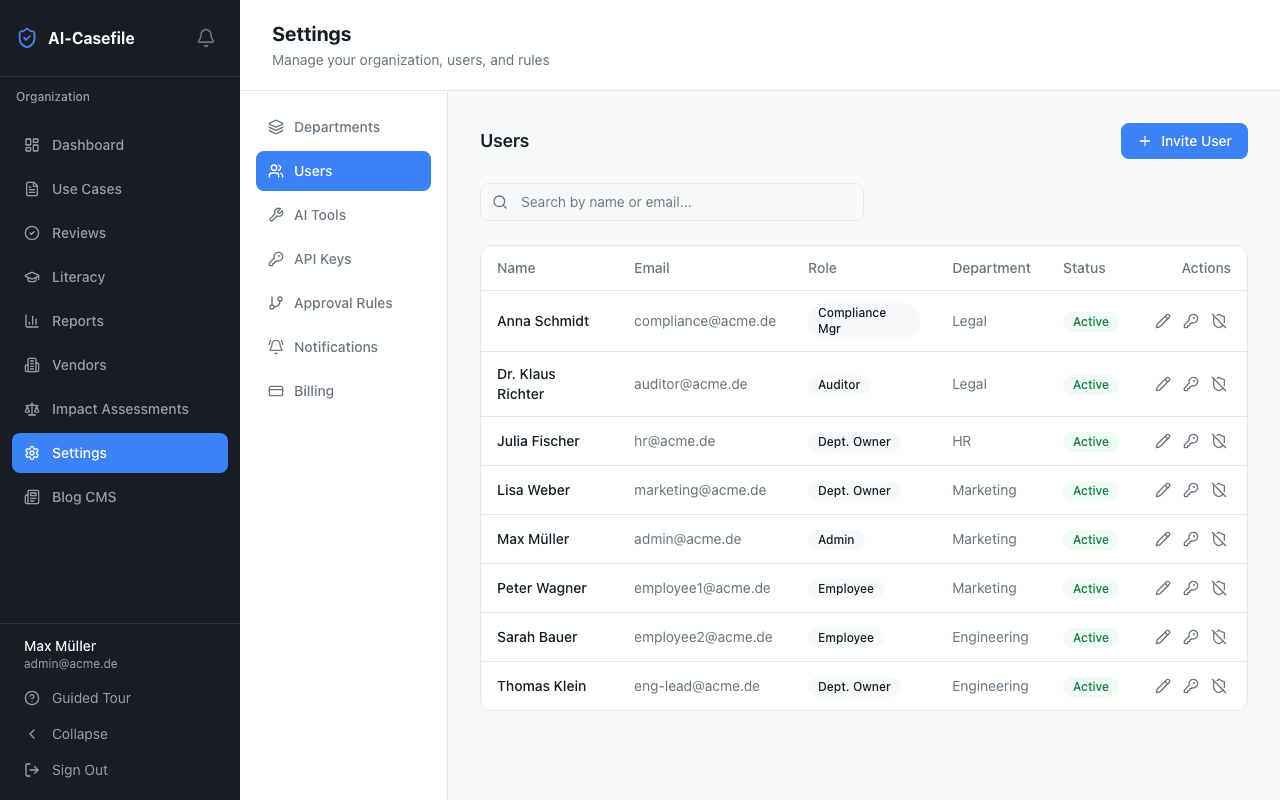Reset password key icon for Dr. Klaus Richter
1280x800 pixels.
[x=1191, y=384]
